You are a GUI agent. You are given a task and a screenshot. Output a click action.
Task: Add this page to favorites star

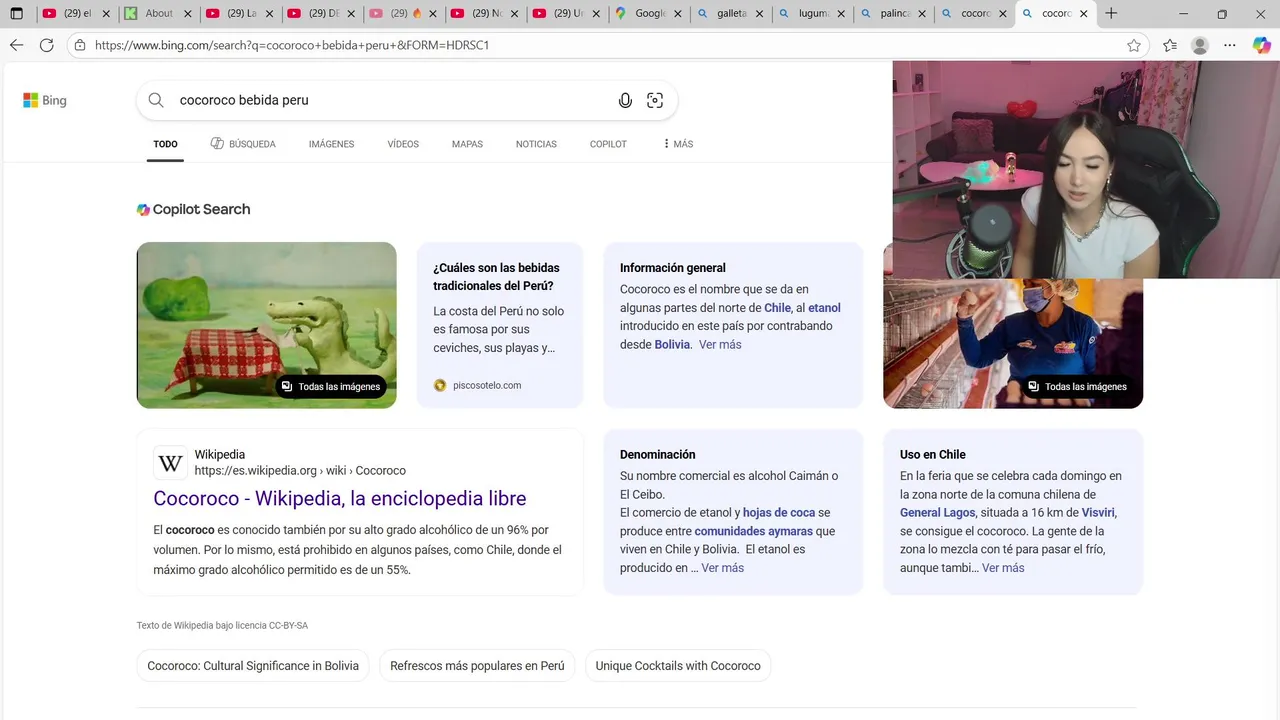tap(1134, 45)
